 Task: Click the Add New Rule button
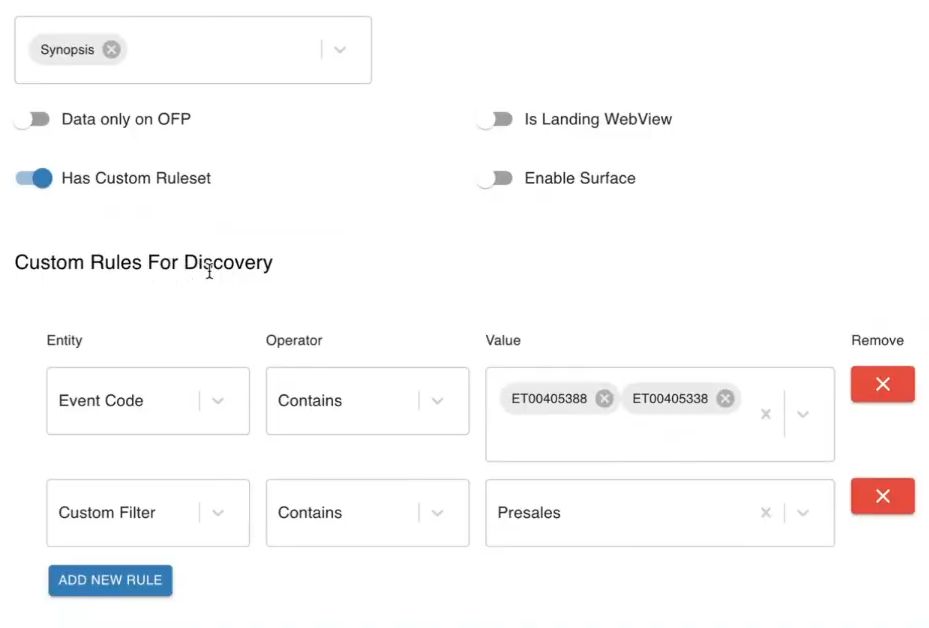pyautogui.click(x=110, y=580)
